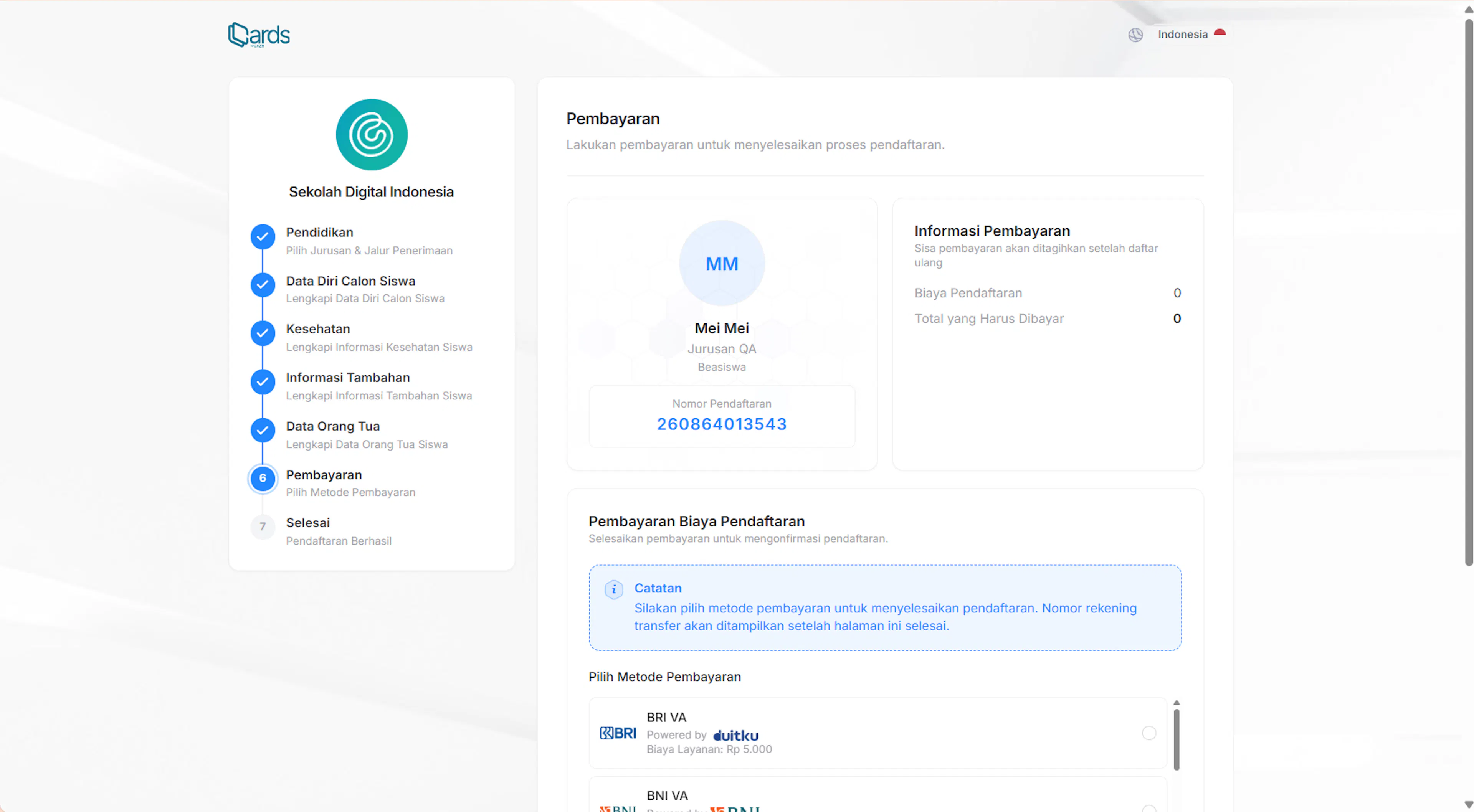Click the Pendidikan step checkmark icon

263,236
